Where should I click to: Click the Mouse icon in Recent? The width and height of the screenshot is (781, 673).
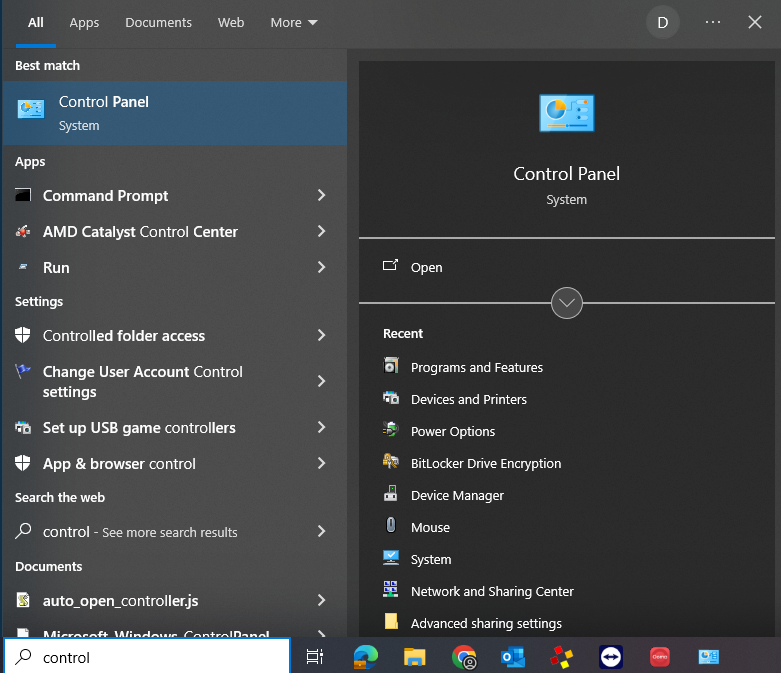click(391, 525)
